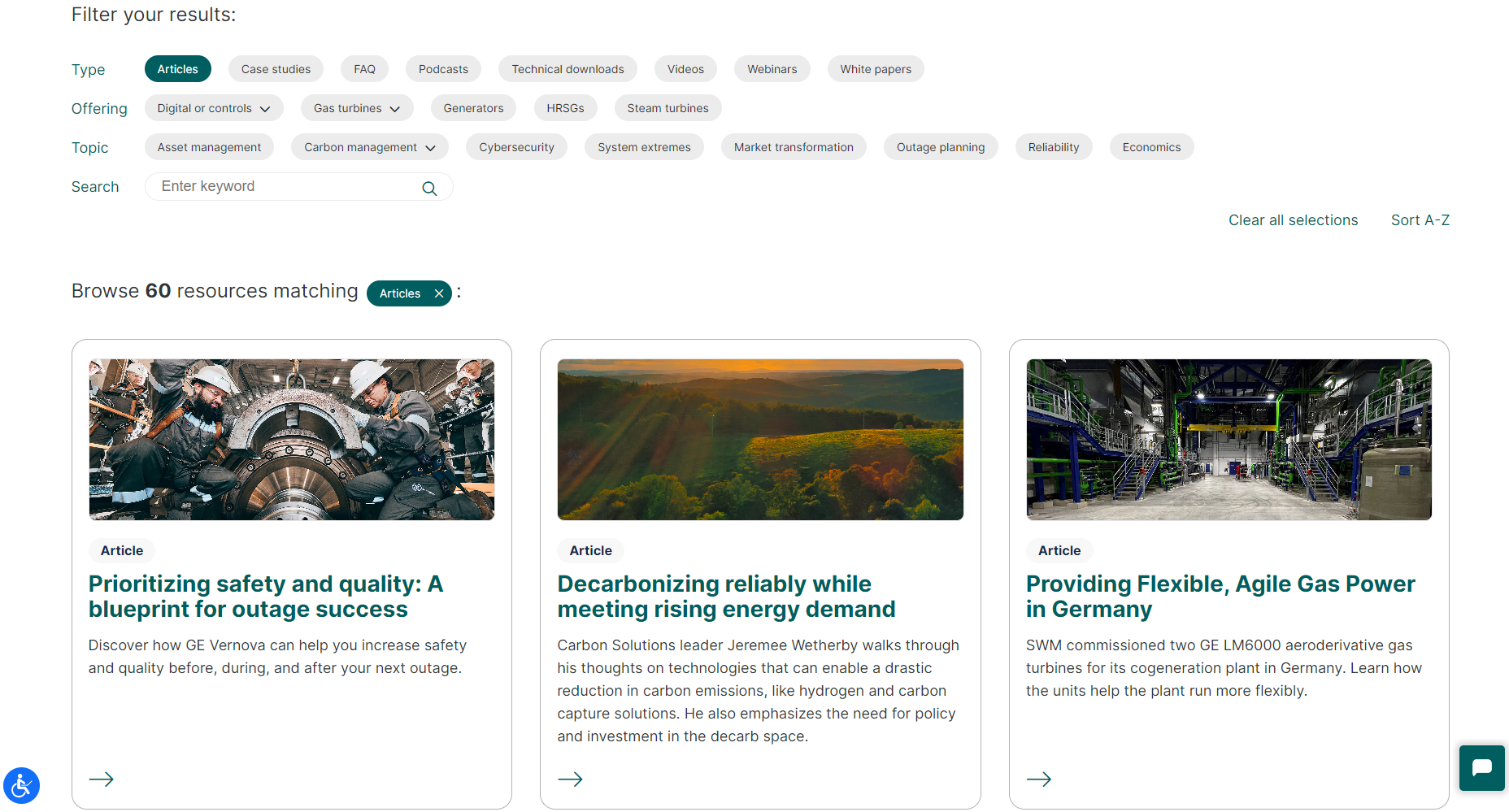Click the accessibility wheelchair icon
Screen dimensions: 1509x812
tap(21, 785)
